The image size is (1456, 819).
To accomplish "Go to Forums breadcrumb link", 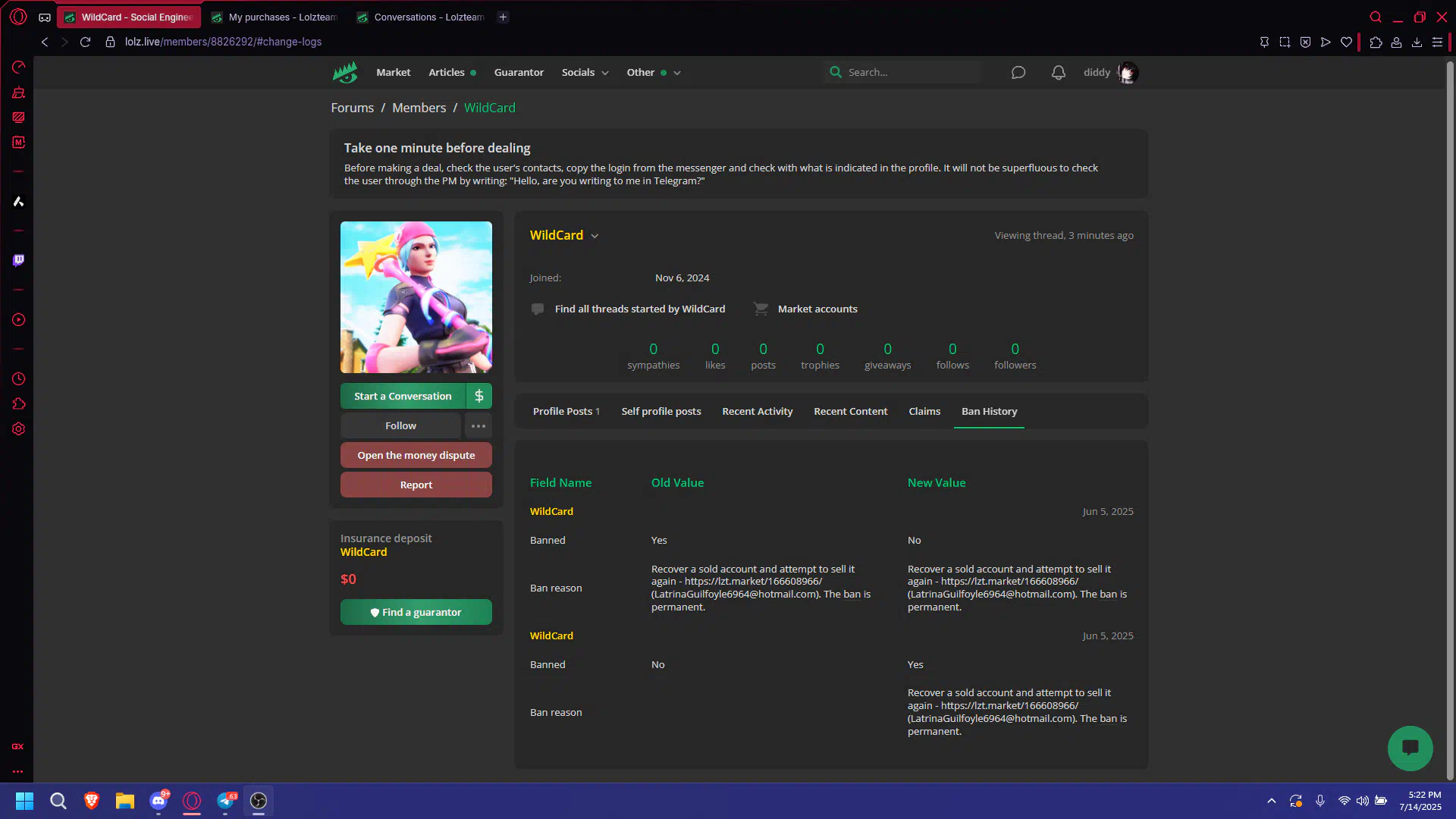I will coord(353,108).
